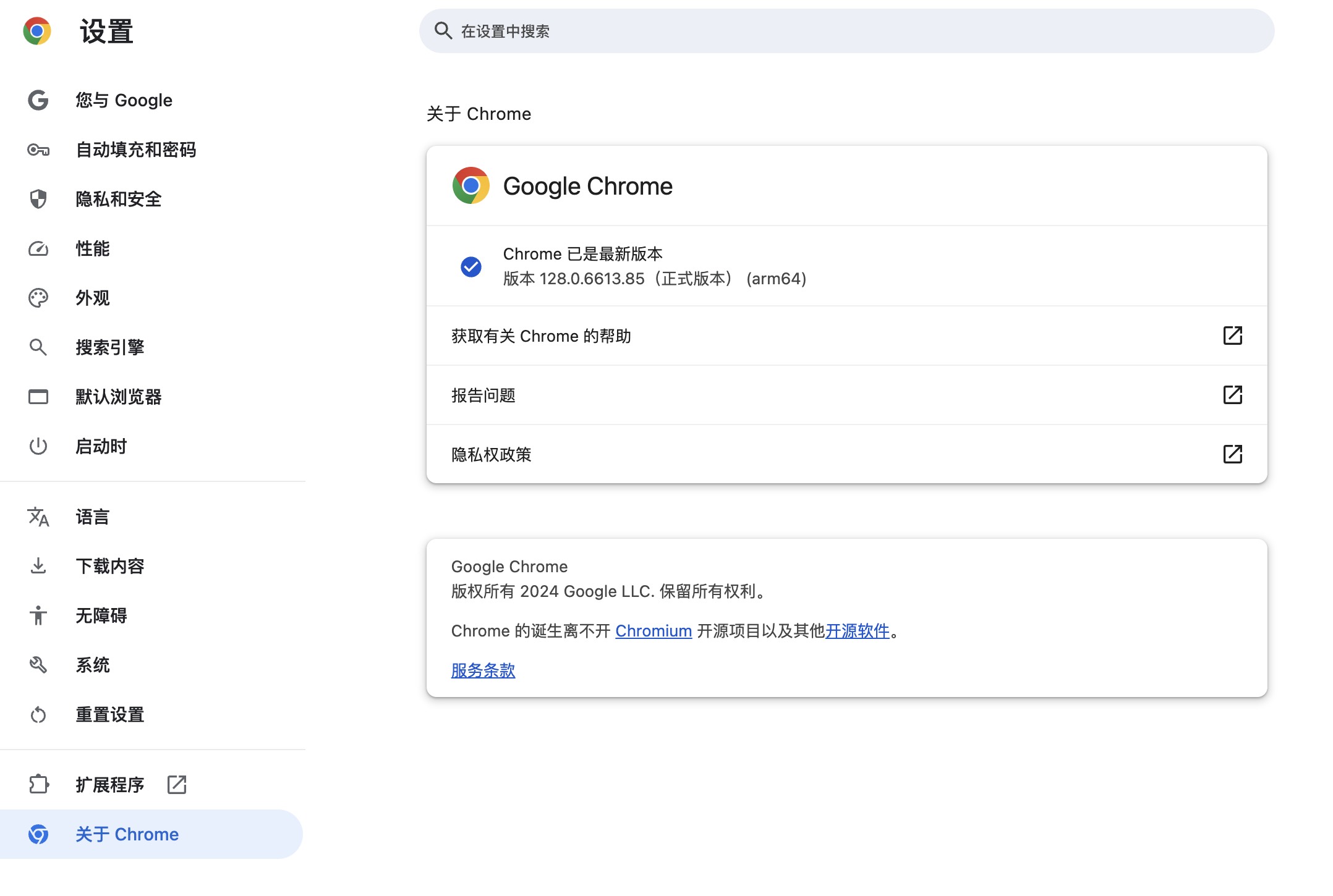Viewport: 1333px width, 896px height.
Task: Click the download arrow icon for 下载内容
Action: pos(38,566)
